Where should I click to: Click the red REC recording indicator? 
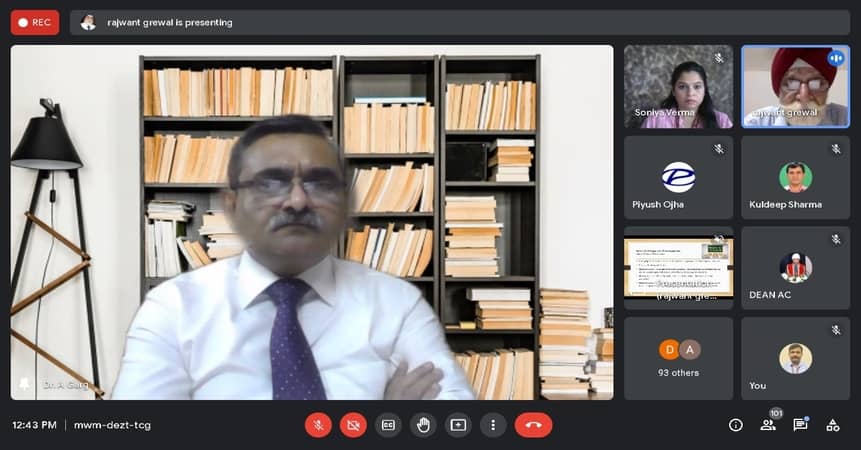click(x=35, y=22)
